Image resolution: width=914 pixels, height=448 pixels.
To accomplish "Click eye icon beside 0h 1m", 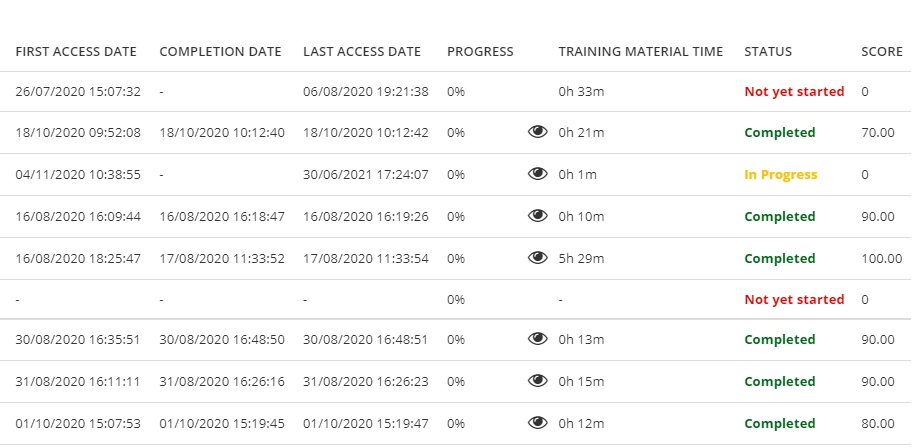I will pyautogui.click(x=538, y=174).
